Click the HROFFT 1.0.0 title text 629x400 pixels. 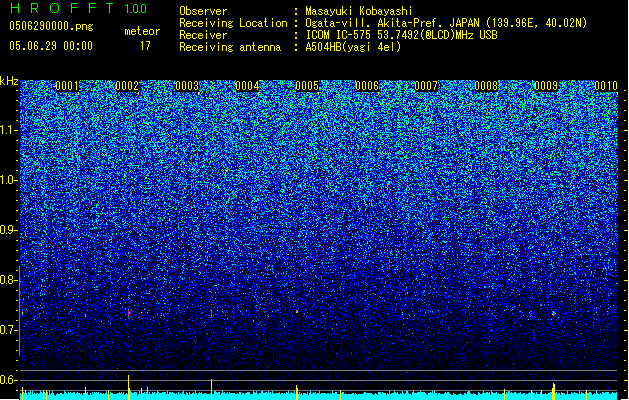[x=78, y=8]
